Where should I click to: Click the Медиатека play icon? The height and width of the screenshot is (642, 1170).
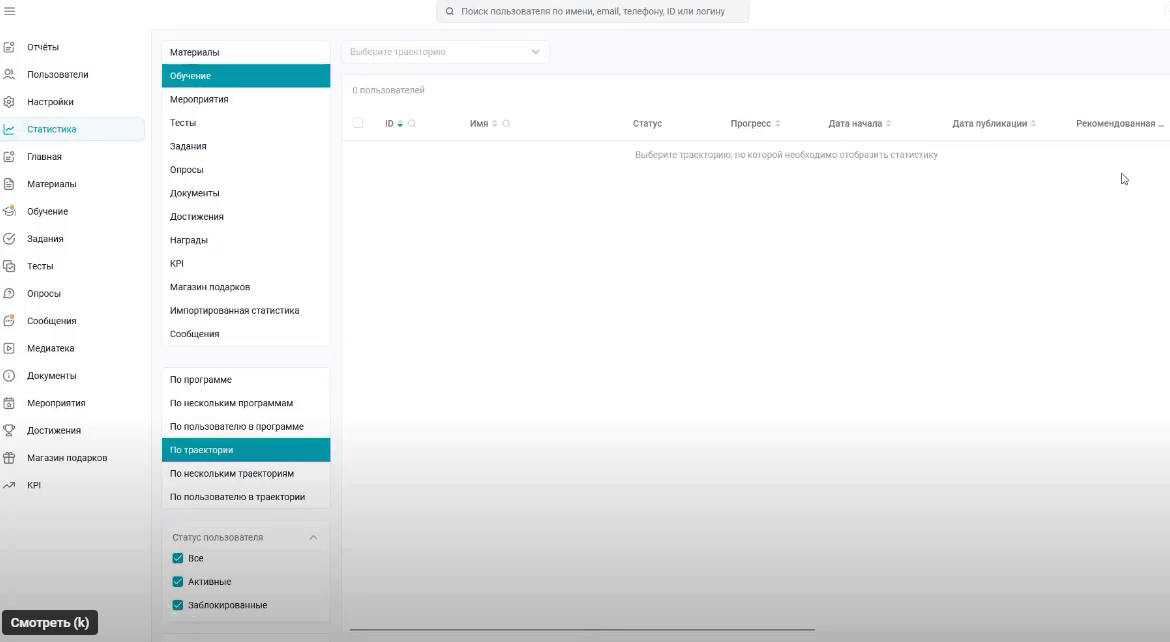(x=9, y=348)
